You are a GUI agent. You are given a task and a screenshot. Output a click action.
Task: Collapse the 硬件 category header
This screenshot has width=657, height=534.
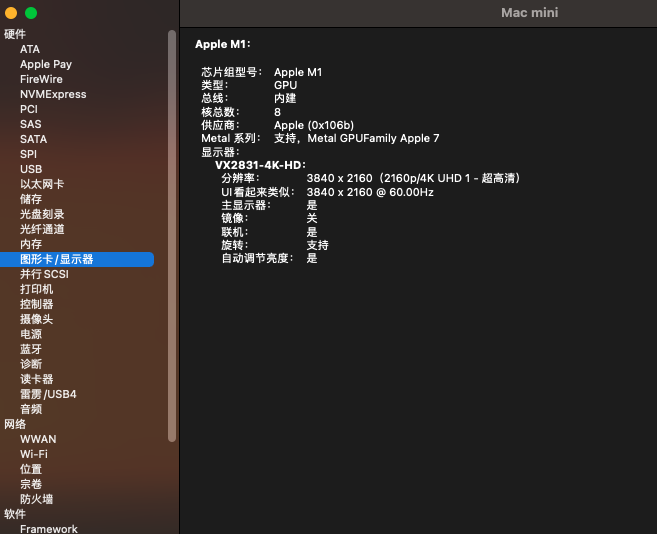15,34
